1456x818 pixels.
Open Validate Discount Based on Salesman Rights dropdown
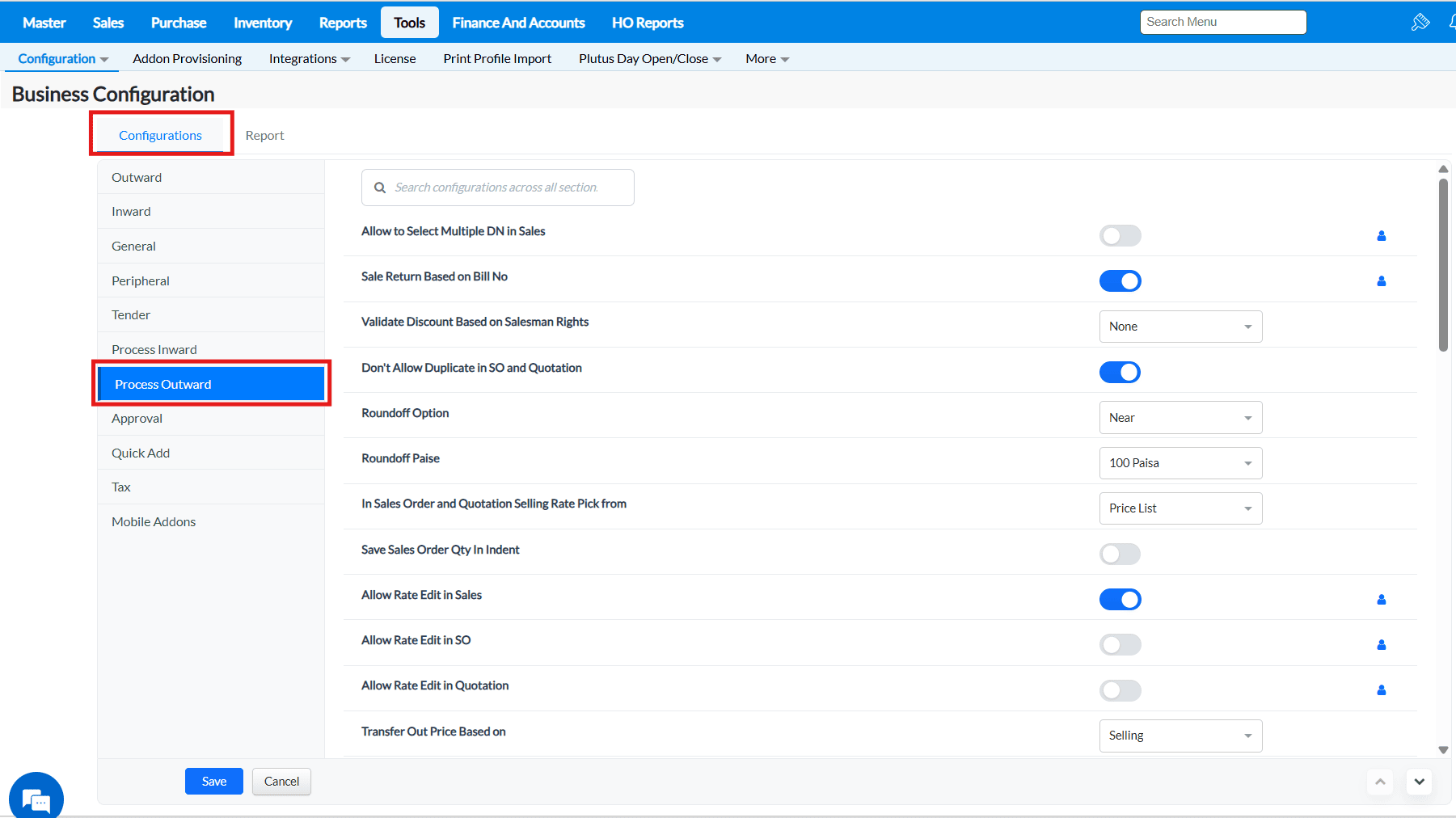click(x=1180, y=327)
